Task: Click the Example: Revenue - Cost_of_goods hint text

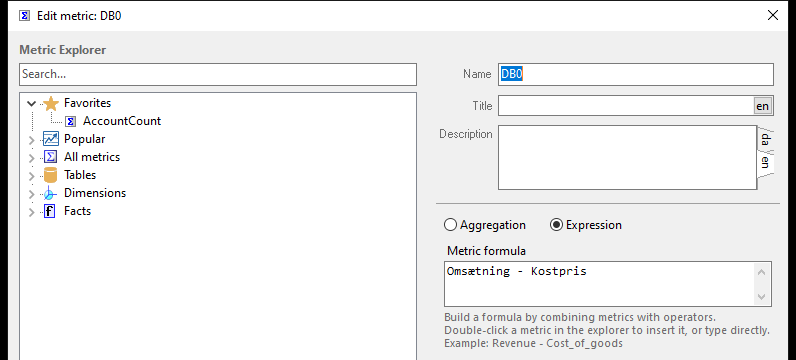Action: pos(534,344)
